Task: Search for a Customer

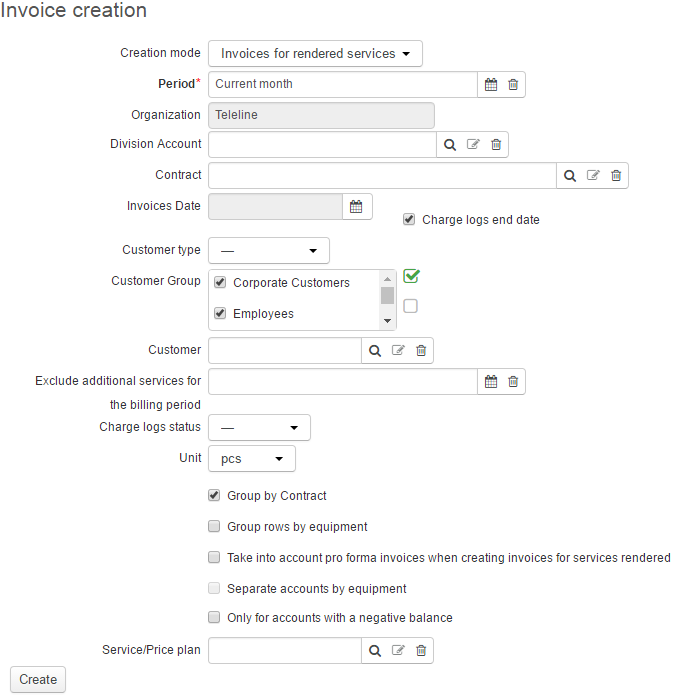Action: point(375,351)
